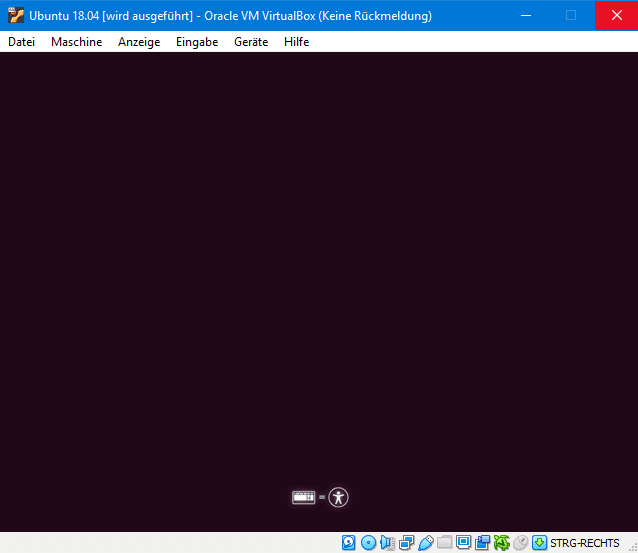638x553 pixels.
Task: Click the shared folders status icon
Action: tap(444, 542)
